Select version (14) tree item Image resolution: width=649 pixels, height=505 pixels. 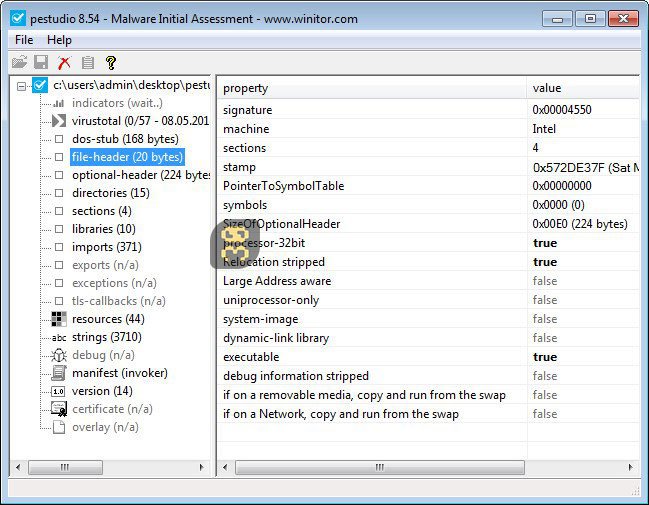coord(102,391)
